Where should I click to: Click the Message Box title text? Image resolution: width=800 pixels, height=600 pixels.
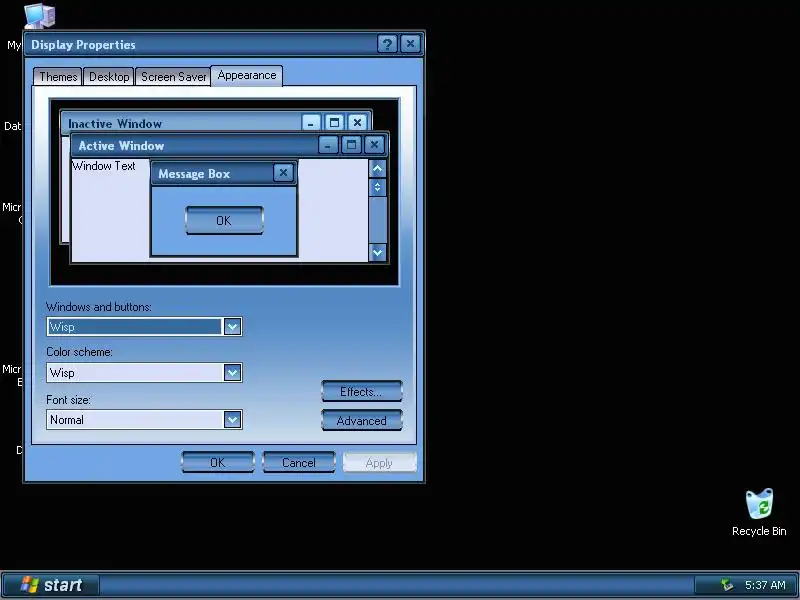click(x=194, y=174)
